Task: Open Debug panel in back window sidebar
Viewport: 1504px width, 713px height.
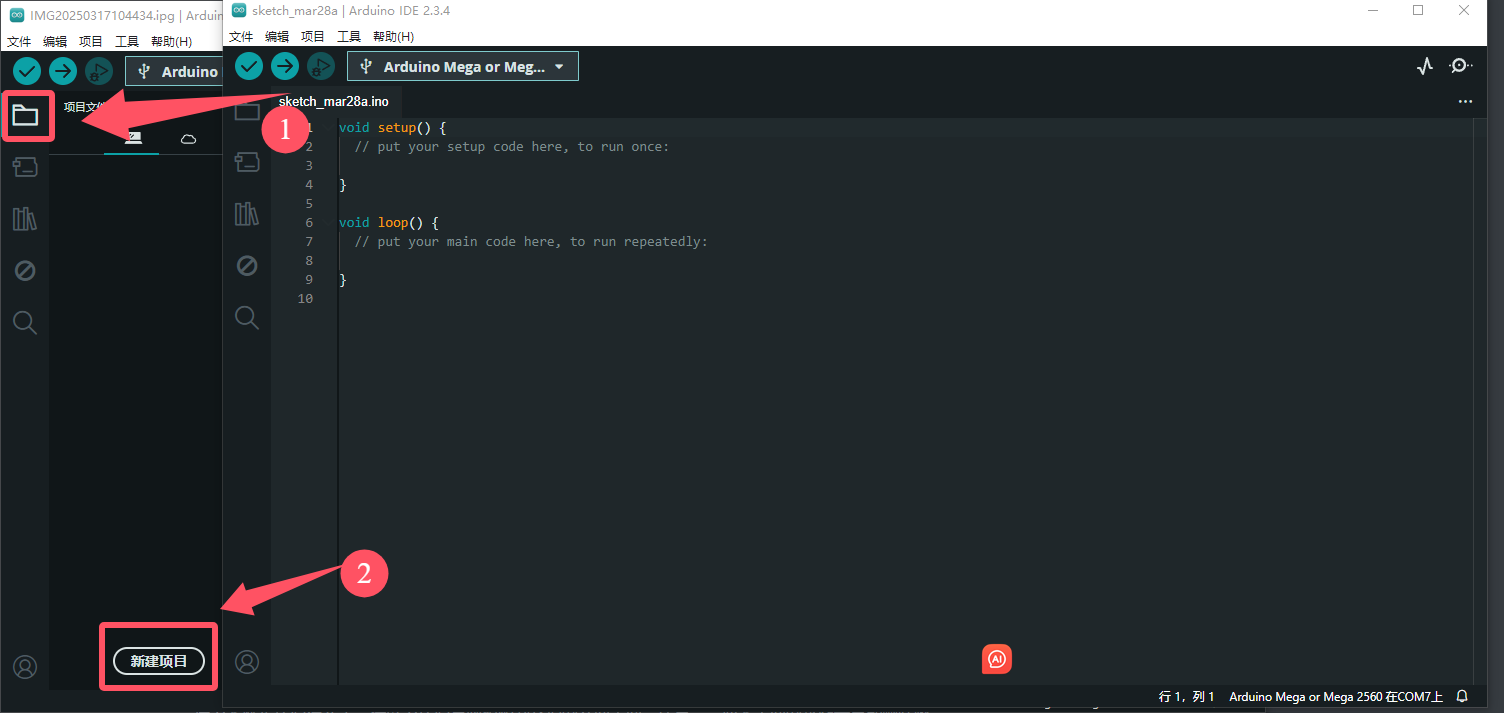Action: pyautogui.click(x=25, y=271)
